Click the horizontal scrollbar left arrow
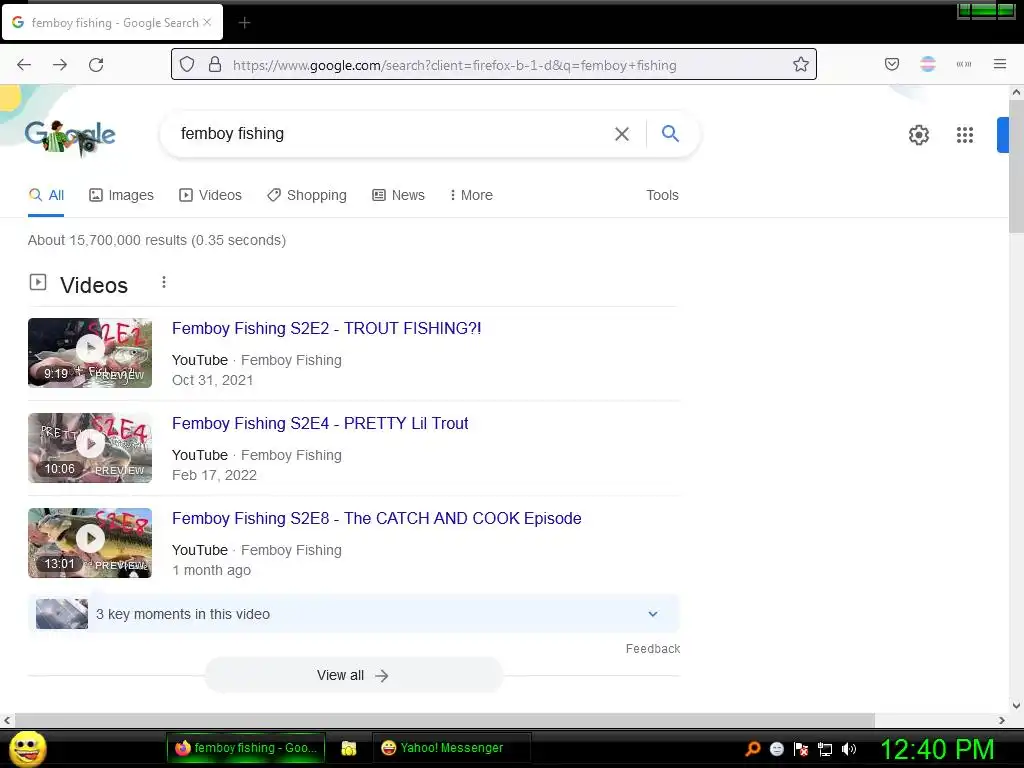The width and height of the screenshot is (1024, 768). tap(7, 720)
